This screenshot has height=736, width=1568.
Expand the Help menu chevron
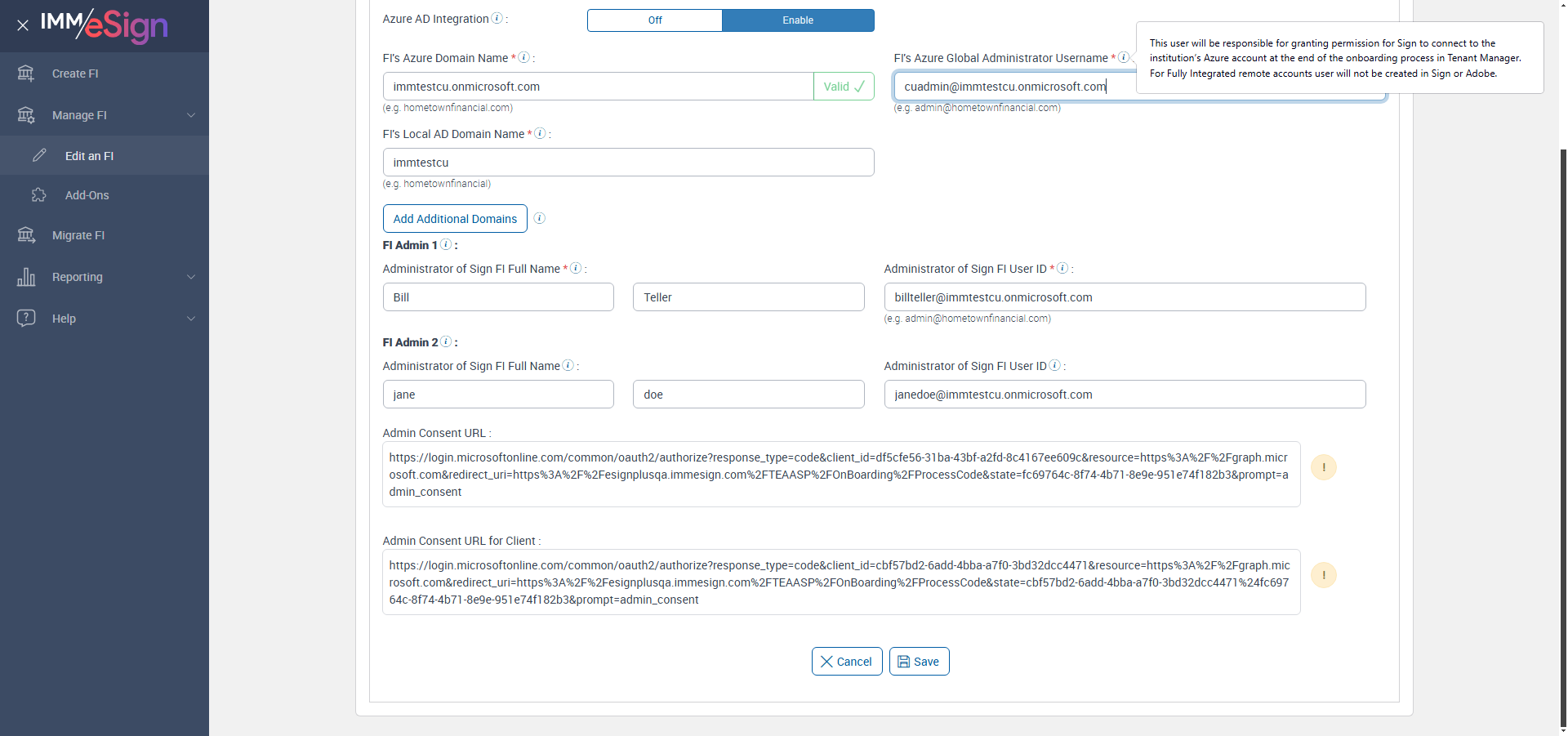pos(191,319)
